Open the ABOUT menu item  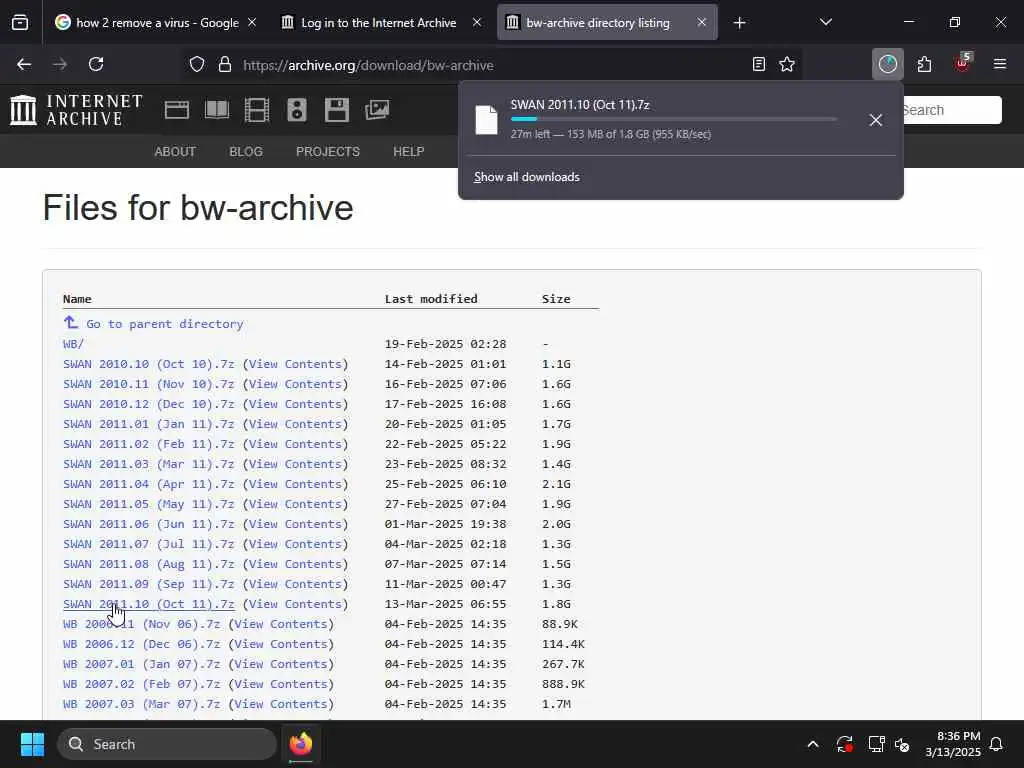(175, 152)
